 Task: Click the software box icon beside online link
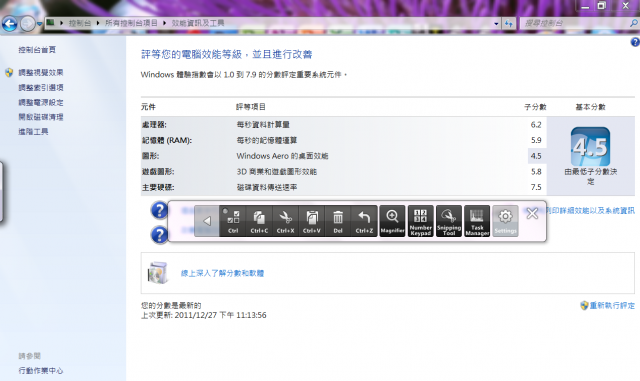click(158, 273)
